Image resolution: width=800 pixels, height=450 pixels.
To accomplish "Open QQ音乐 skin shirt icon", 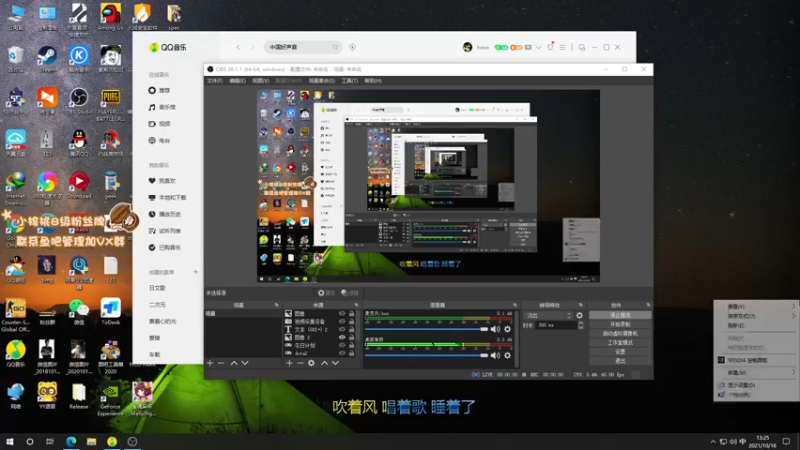I will 550,47.
